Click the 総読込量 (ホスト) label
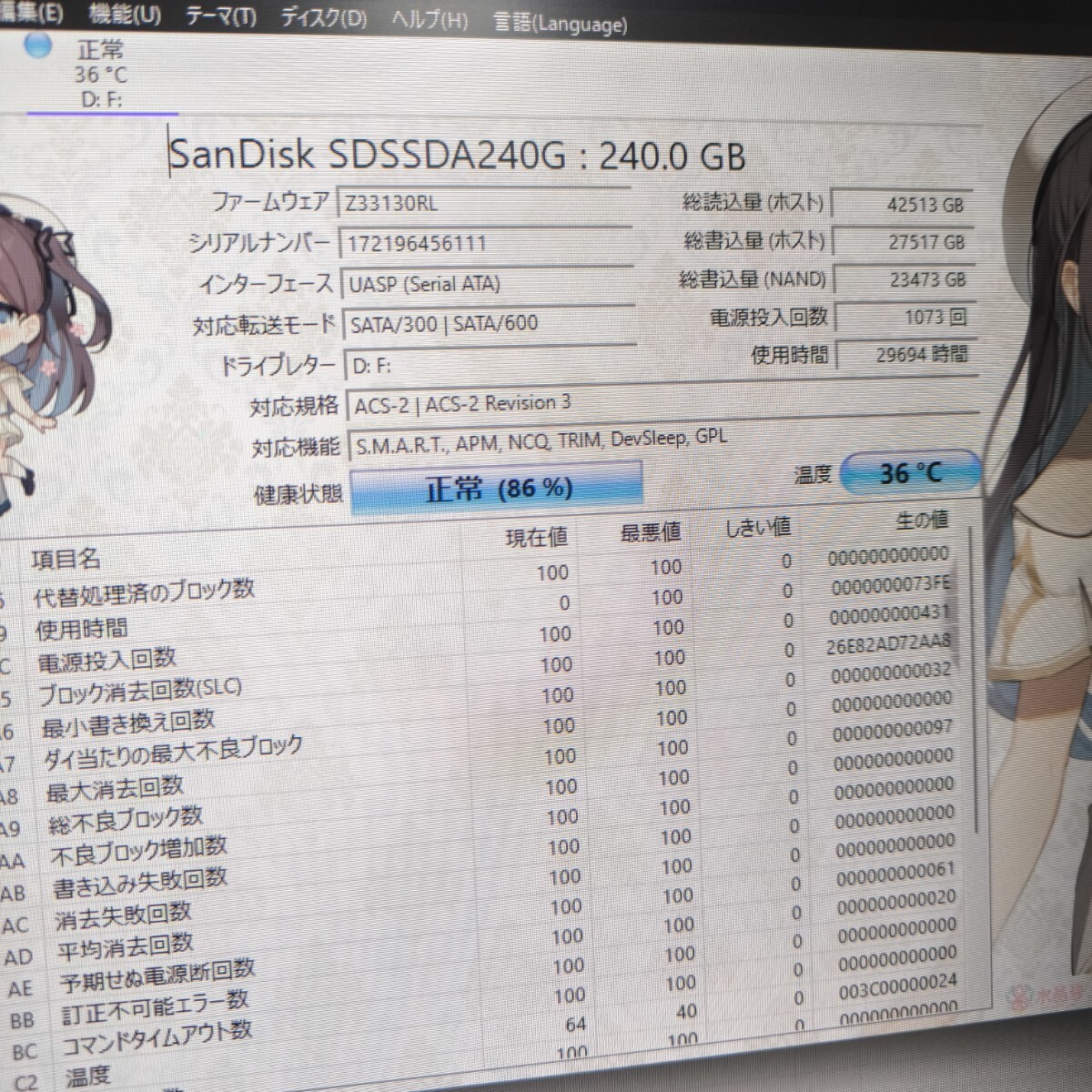Image resolution: width=1092 pixels, height=1092 pixels. click(x=753, y=202)
